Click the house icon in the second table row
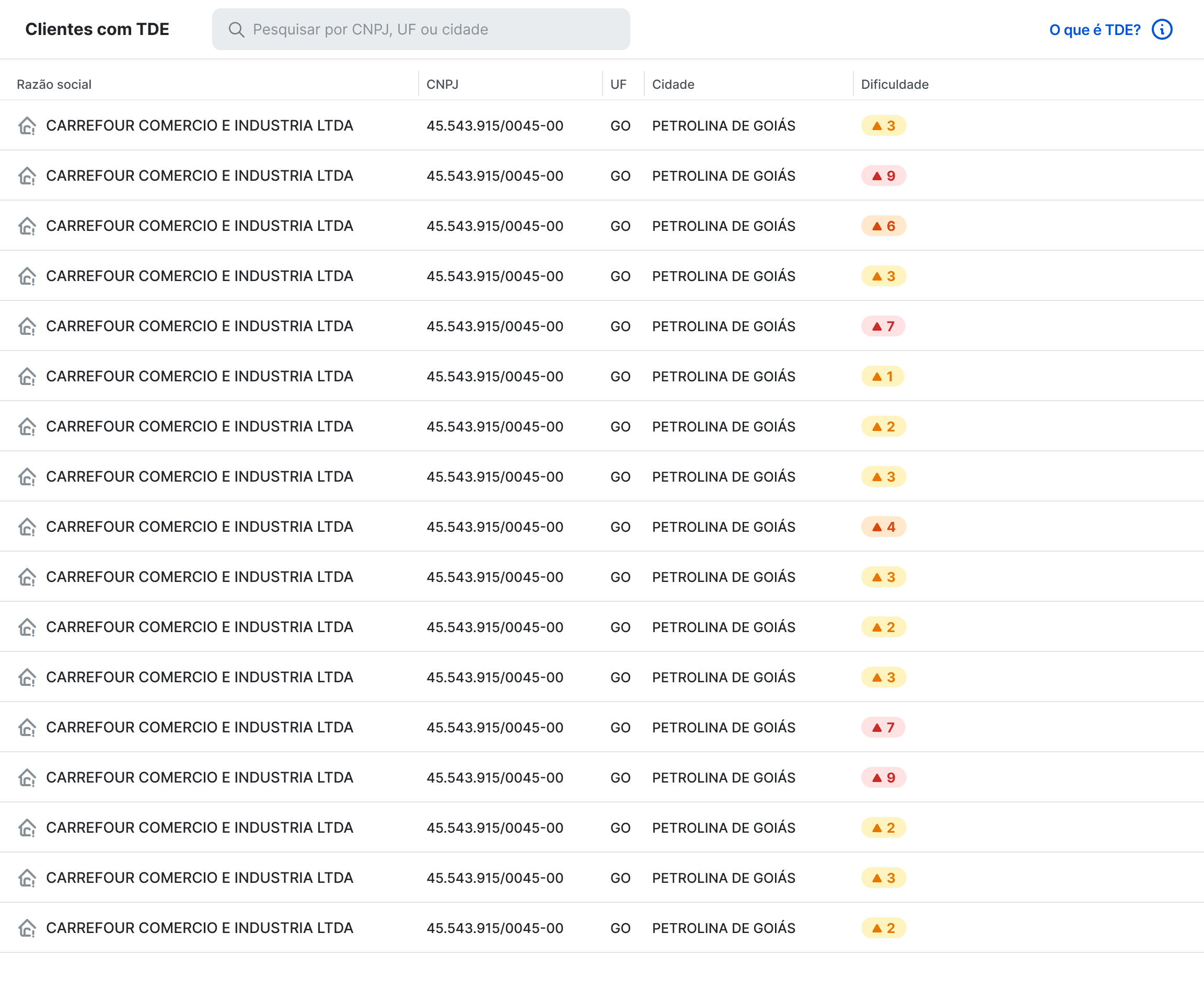Screen dimensions: 1204x1003 27,176
